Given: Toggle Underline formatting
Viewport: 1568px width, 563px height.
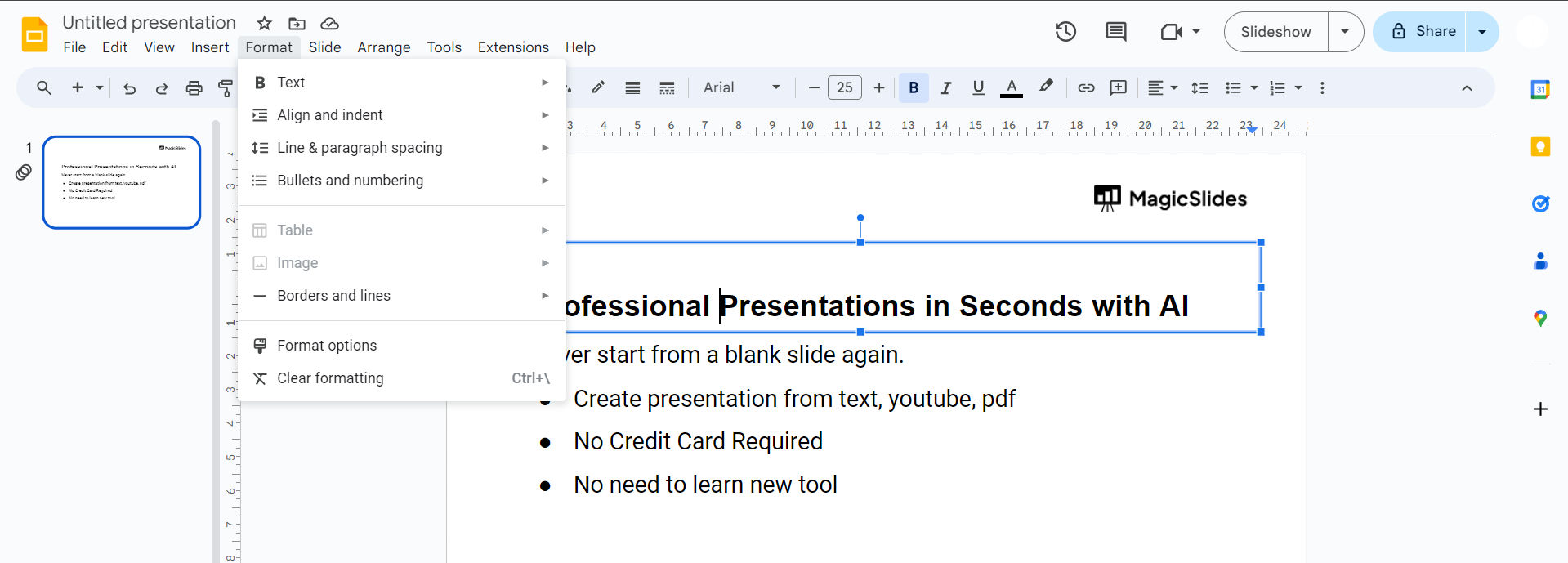Looking at the screenshot, I should click(978, 87).
